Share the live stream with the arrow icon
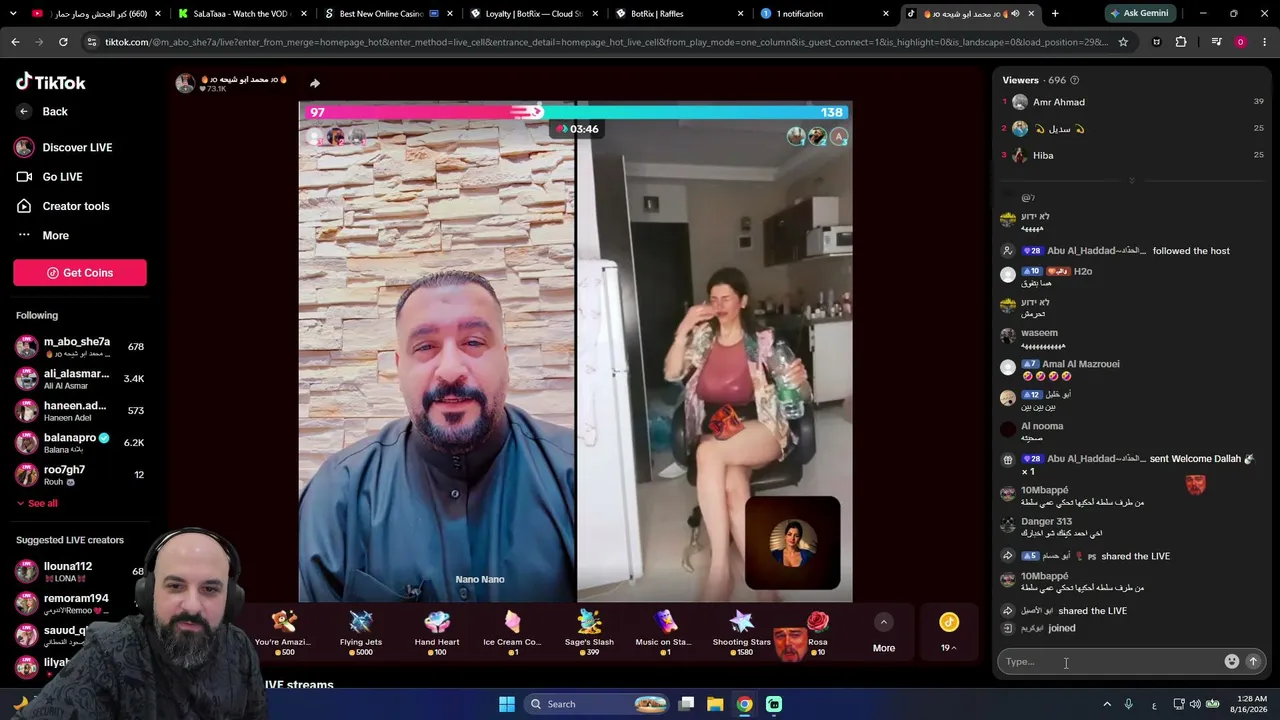 (314, 84)
